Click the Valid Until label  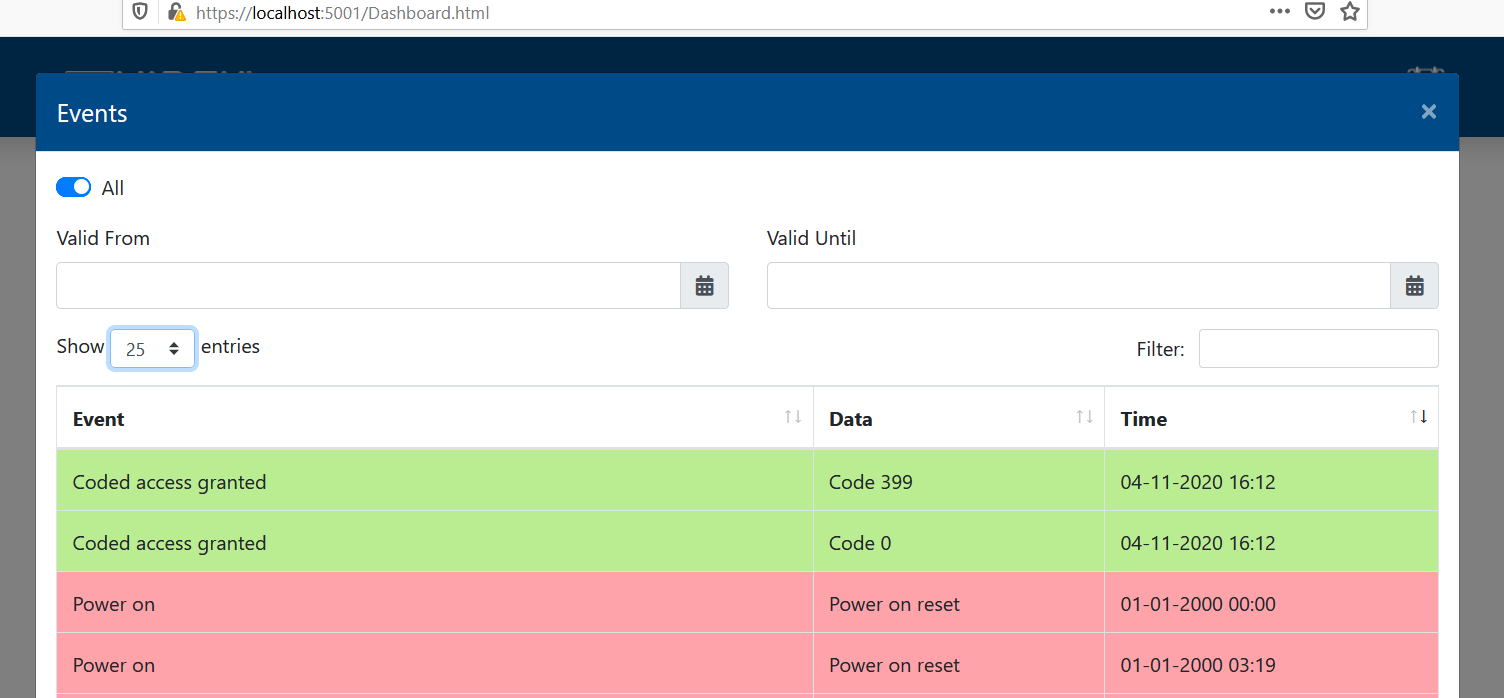click(x=811, y=238)
